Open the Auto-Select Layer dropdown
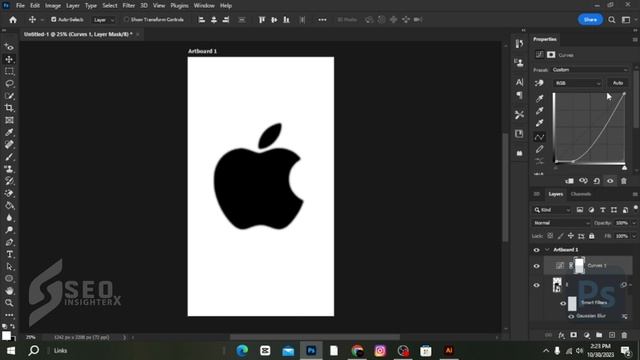640x360 pixels. [103, 20]
